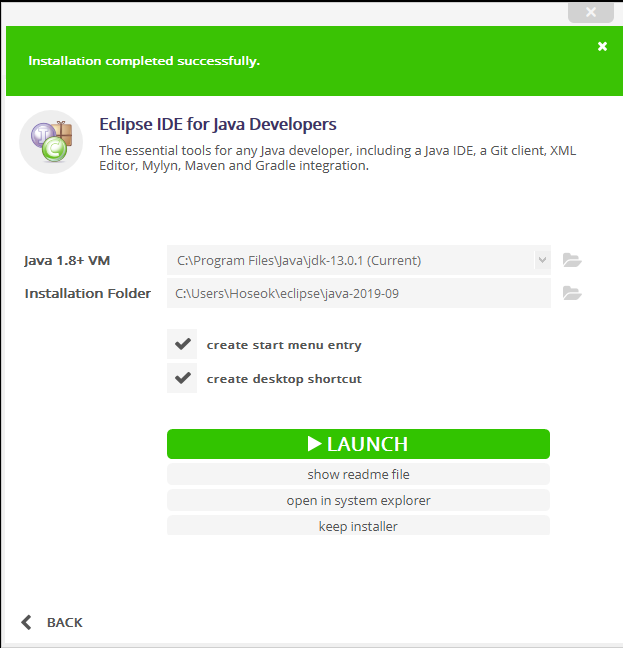
Task: Click the Eclipse Java package product icon
Action: (51, 142)
